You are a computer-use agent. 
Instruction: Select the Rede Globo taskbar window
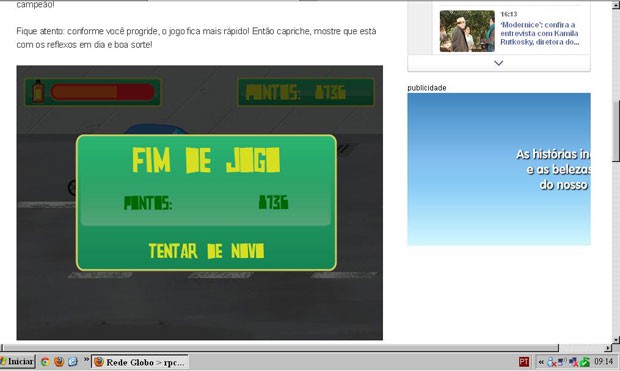tap(140, 362)
